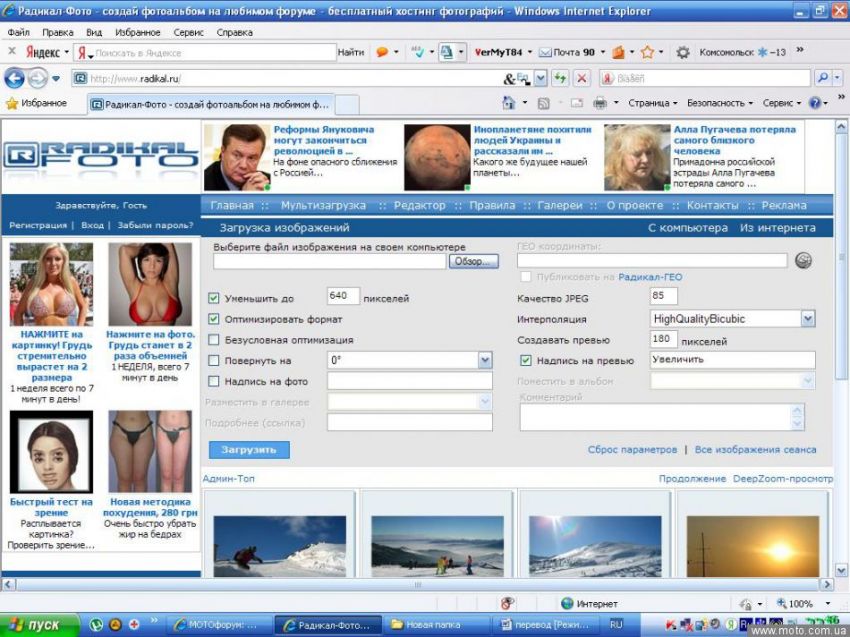Open the Вид menu in menu bar
Screen dimensions: 850x637
[94, 32]
